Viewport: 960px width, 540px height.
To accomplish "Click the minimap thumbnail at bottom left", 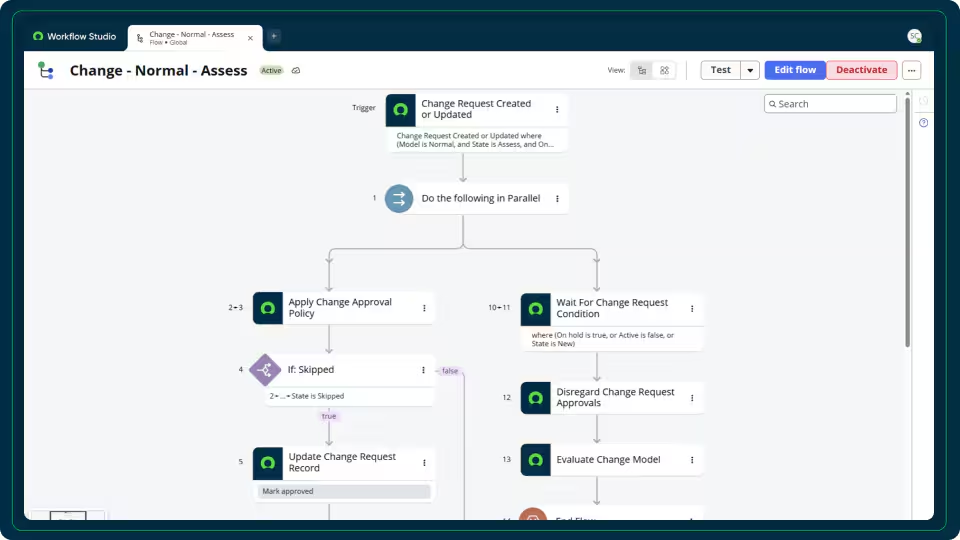I will pyautogui.click(x=67, y=516).
